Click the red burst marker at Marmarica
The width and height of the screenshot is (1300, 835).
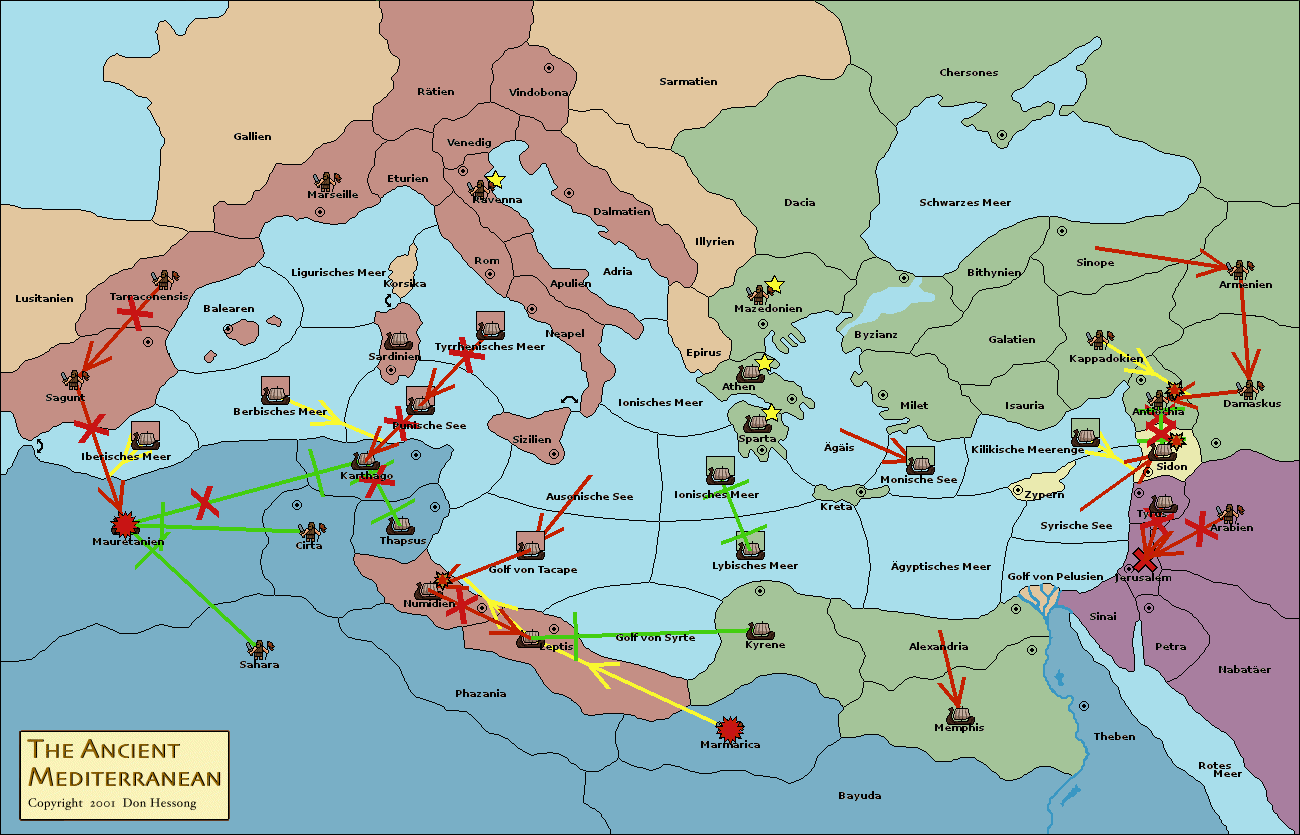click(731, 728)
